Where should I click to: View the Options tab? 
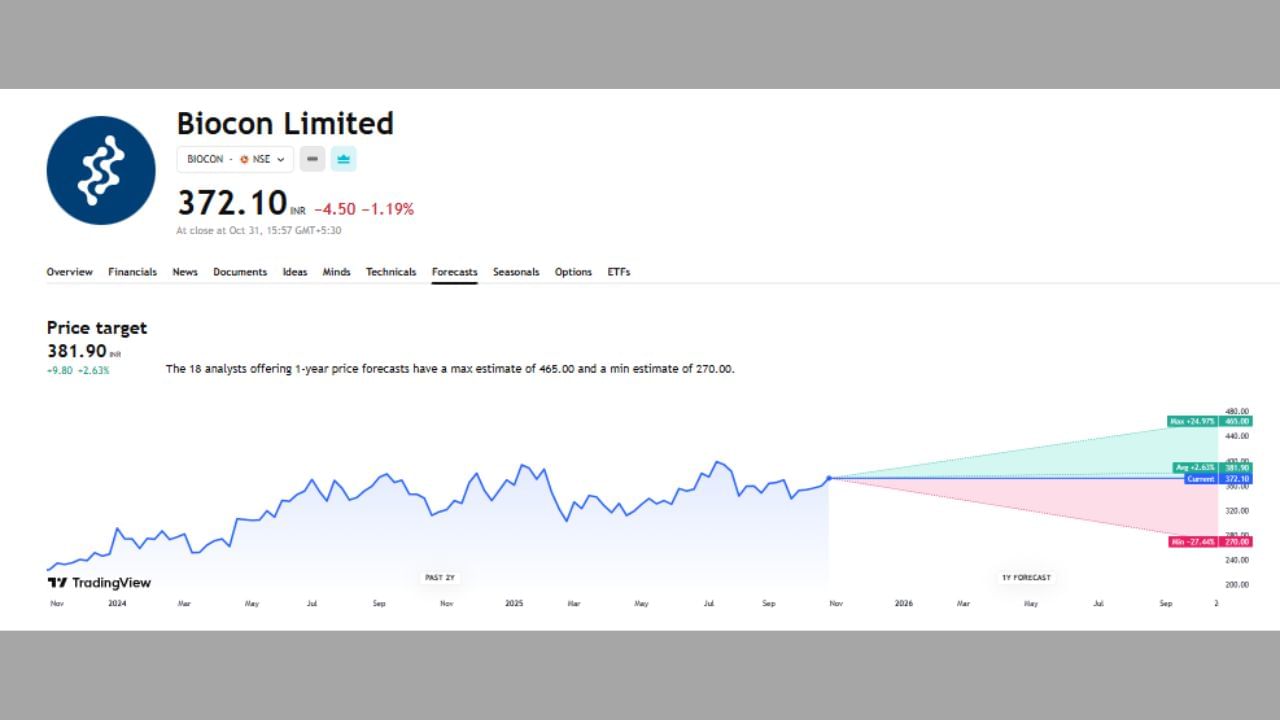[x=573, y=272]
